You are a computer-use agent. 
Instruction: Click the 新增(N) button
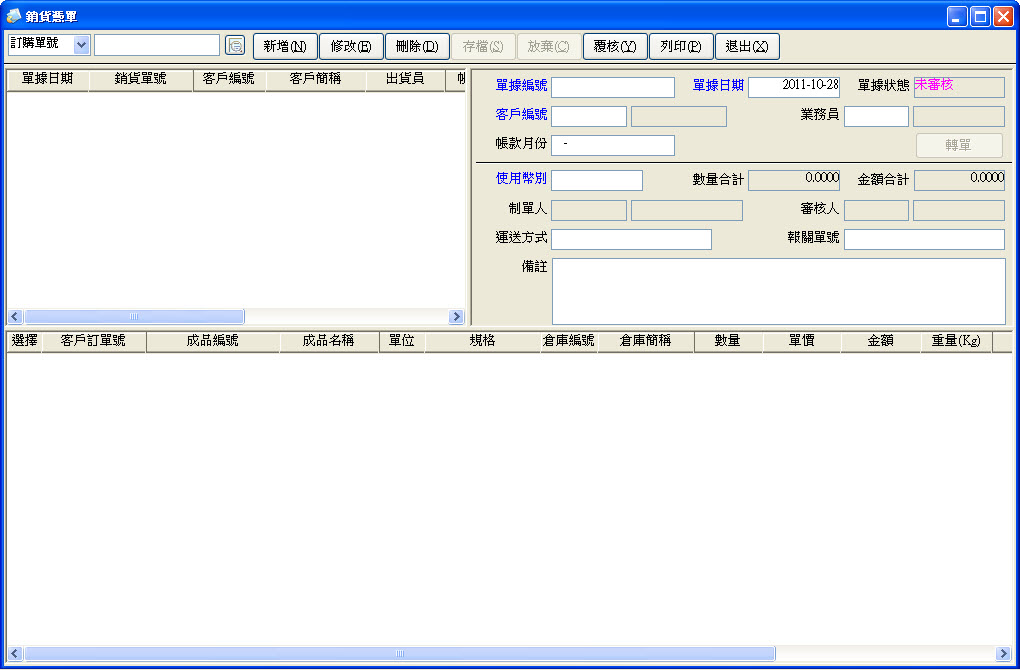285,46
